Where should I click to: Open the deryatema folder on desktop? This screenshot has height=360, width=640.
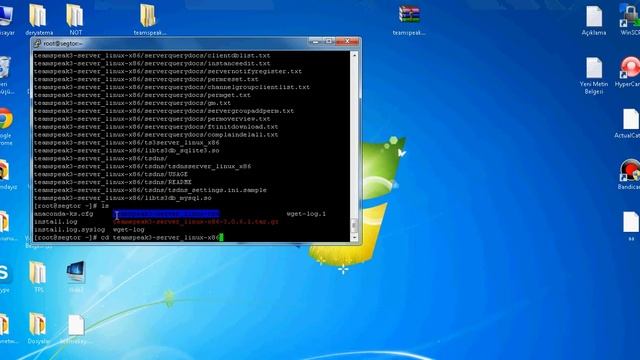[x=38, y=20]
